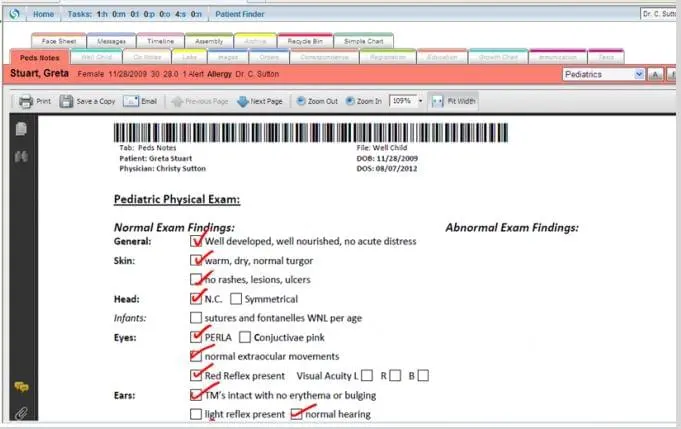Click 'Pediatric Physical Exam:' heading

tap(177, 199)
